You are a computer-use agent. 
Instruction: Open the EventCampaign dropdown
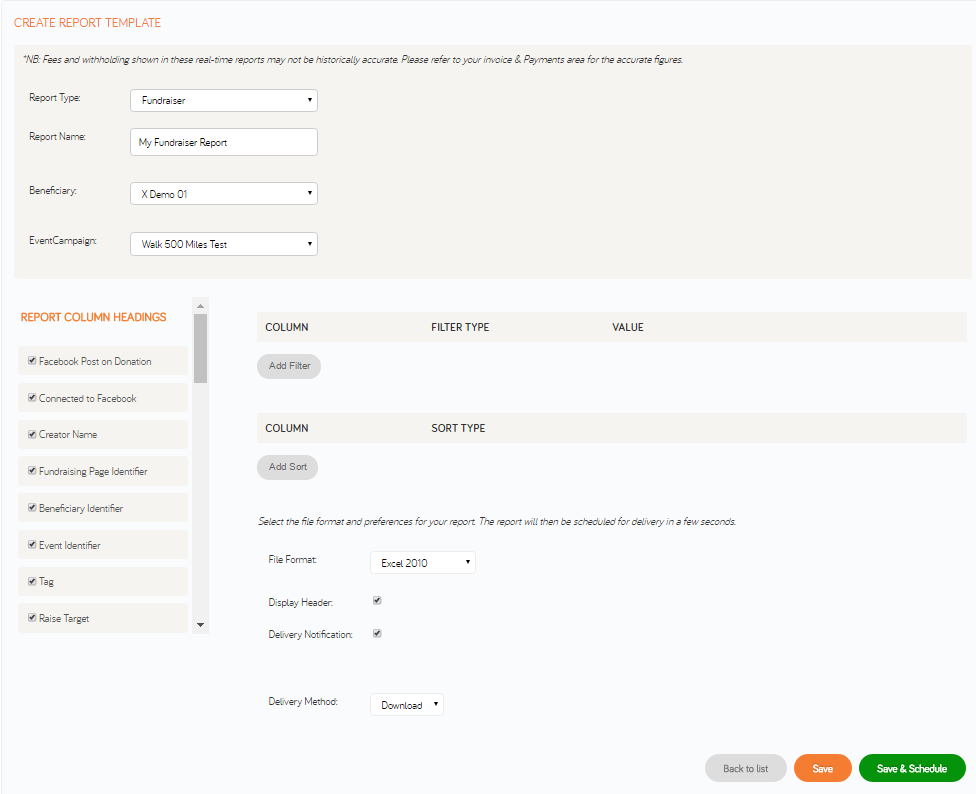[223, 243]
